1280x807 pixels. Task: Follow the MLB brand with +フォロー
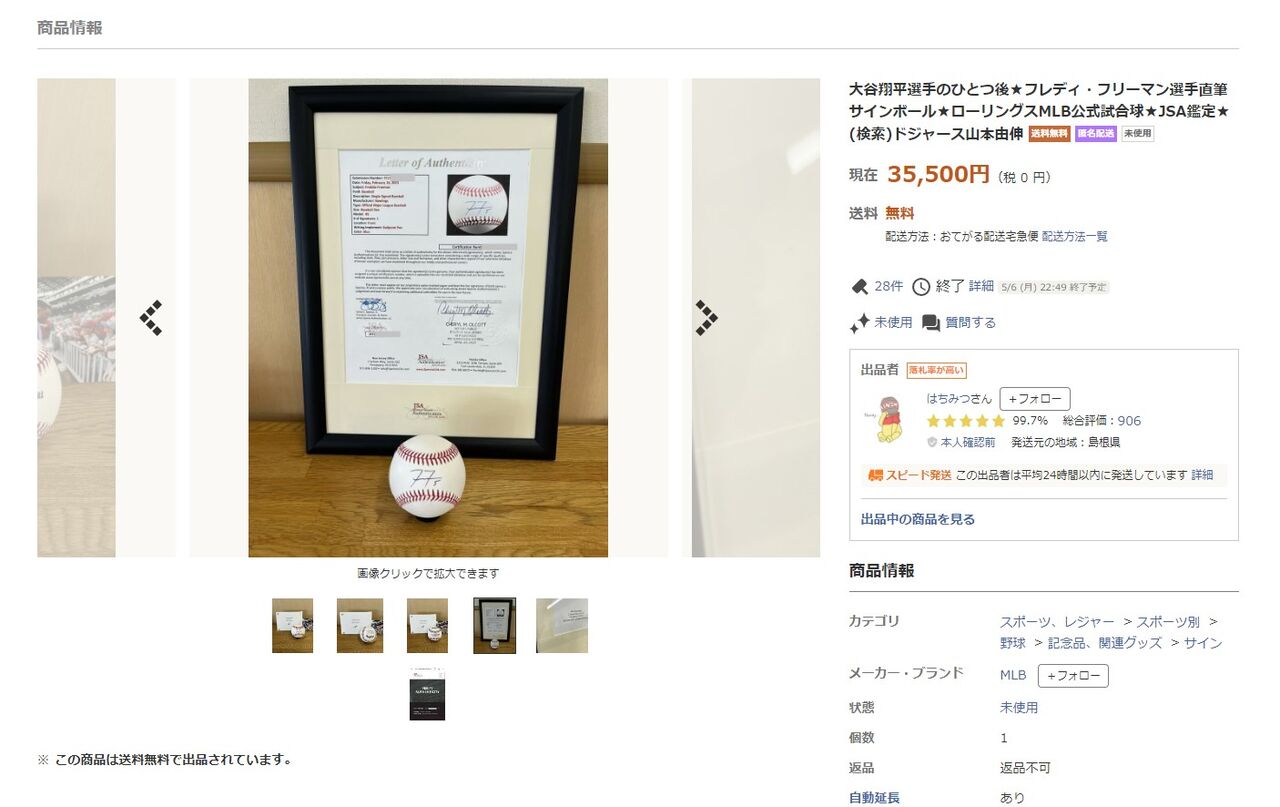pos(1073,676)
